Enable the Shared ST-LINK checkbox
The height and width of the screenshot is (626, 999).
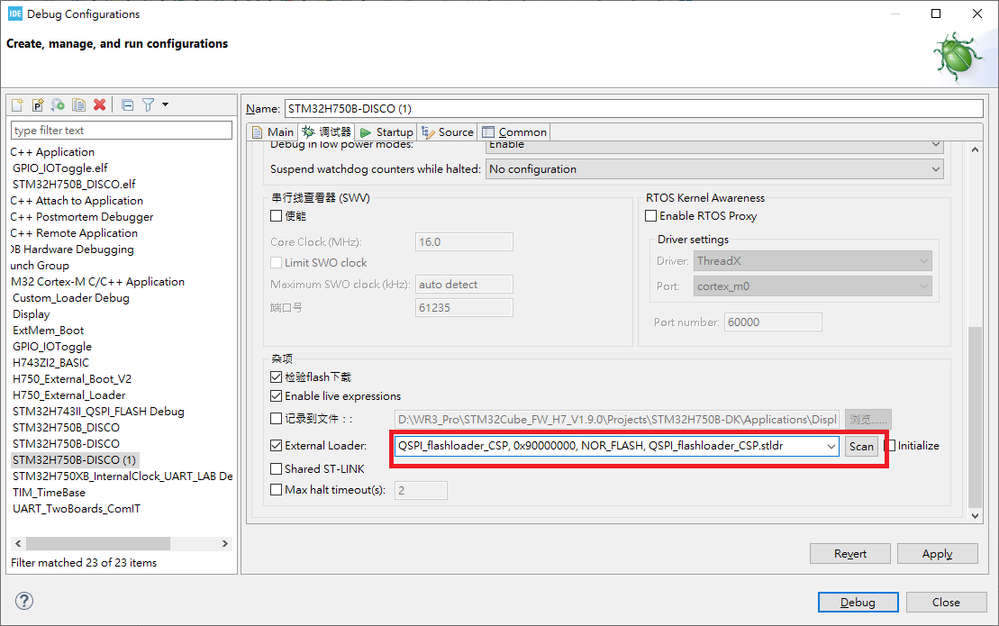click(276, 469)
